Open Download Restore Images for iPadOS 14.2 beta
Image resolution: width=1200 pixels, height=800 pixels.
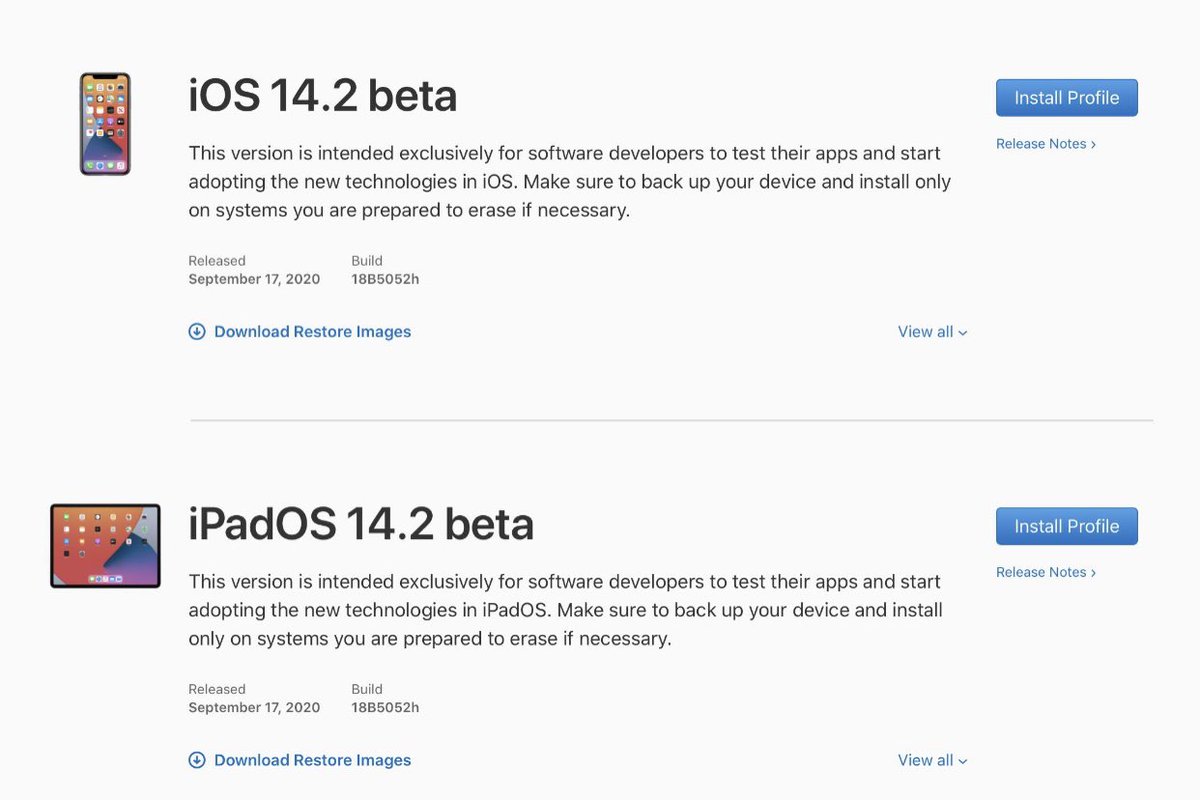click(x=312, y=759)
